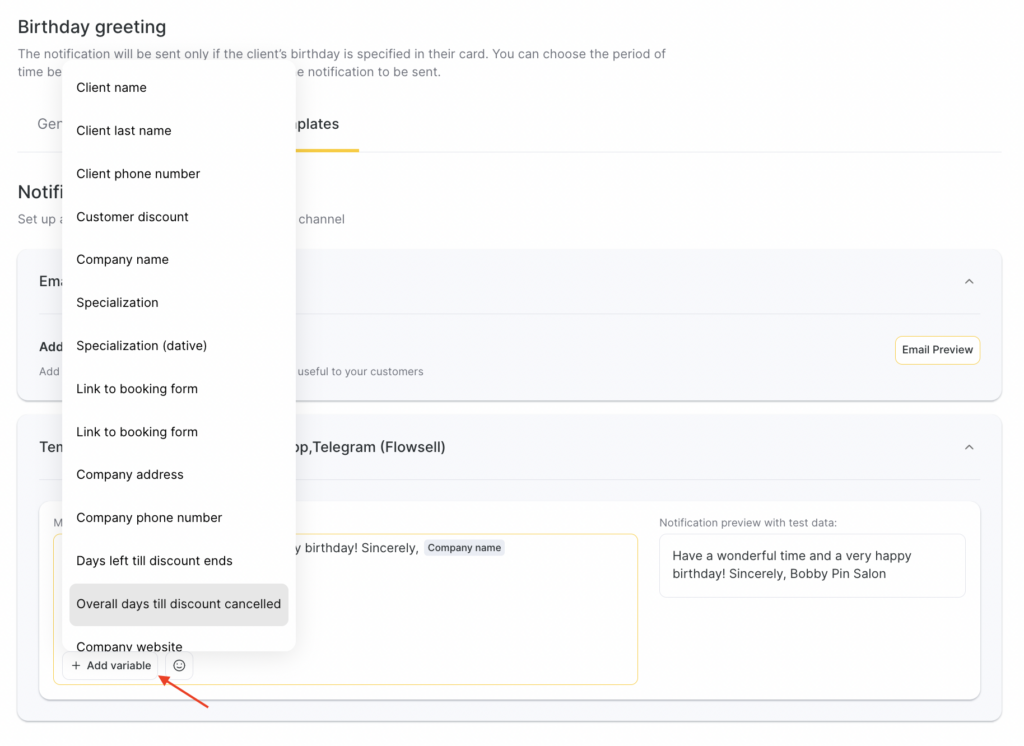Image resolution: width=1024 pixels, height=746 pixels.
Task: Choose Client last name variable
Action: (x=123, y=131)
